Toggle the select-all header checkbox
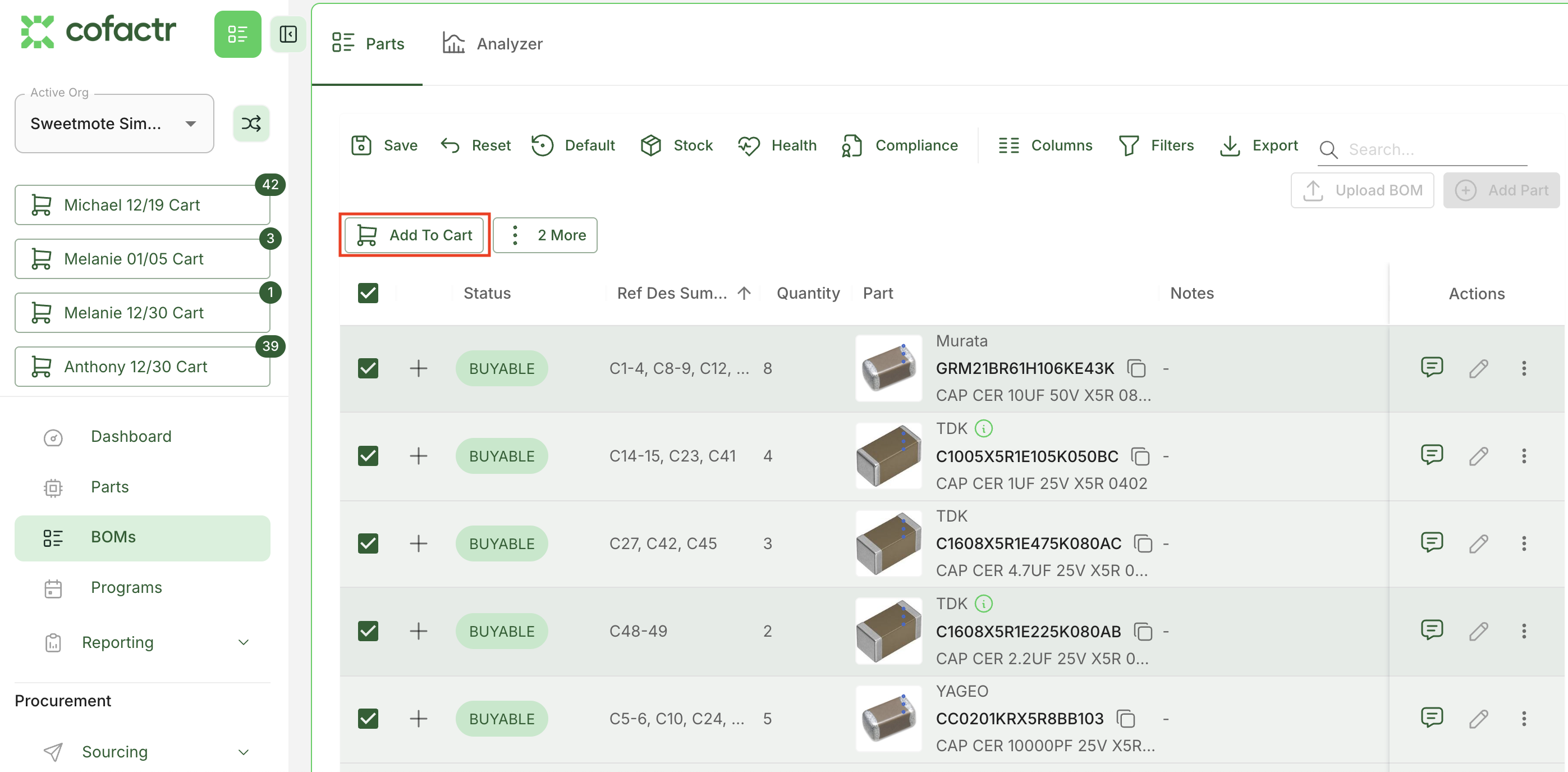 368,294
